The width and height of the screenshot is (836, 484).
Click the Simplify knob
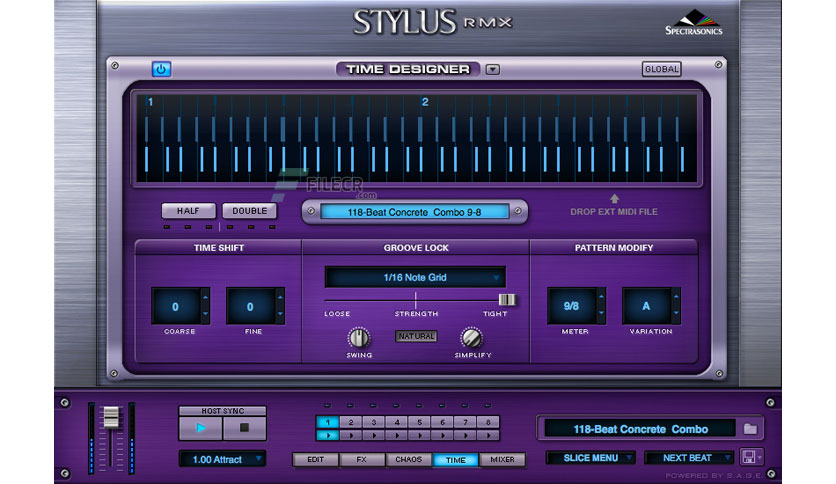pyautogui.click(x=471, y=337)
